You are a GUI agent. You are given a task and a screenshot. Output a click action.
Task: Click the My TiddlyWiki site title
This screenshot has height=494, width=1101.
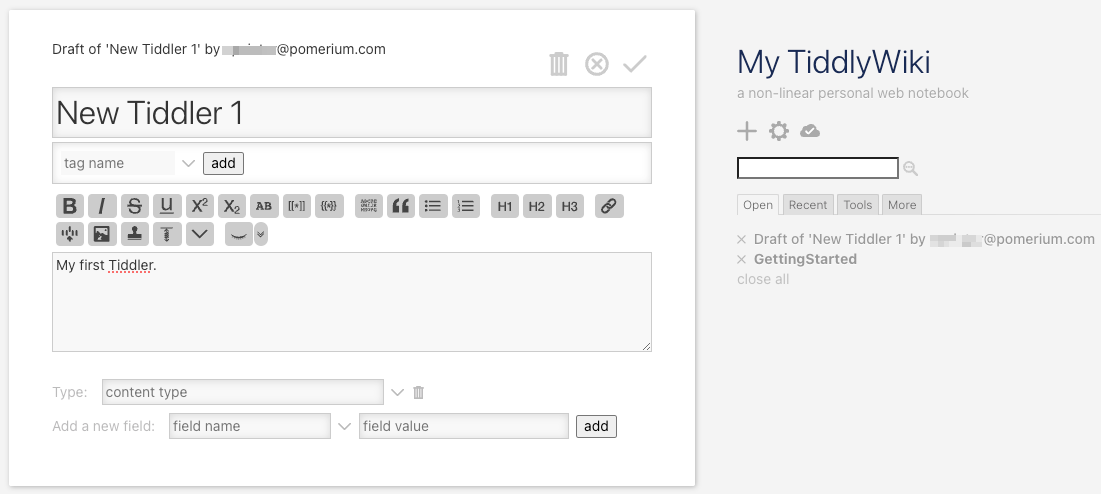point(833,62)
